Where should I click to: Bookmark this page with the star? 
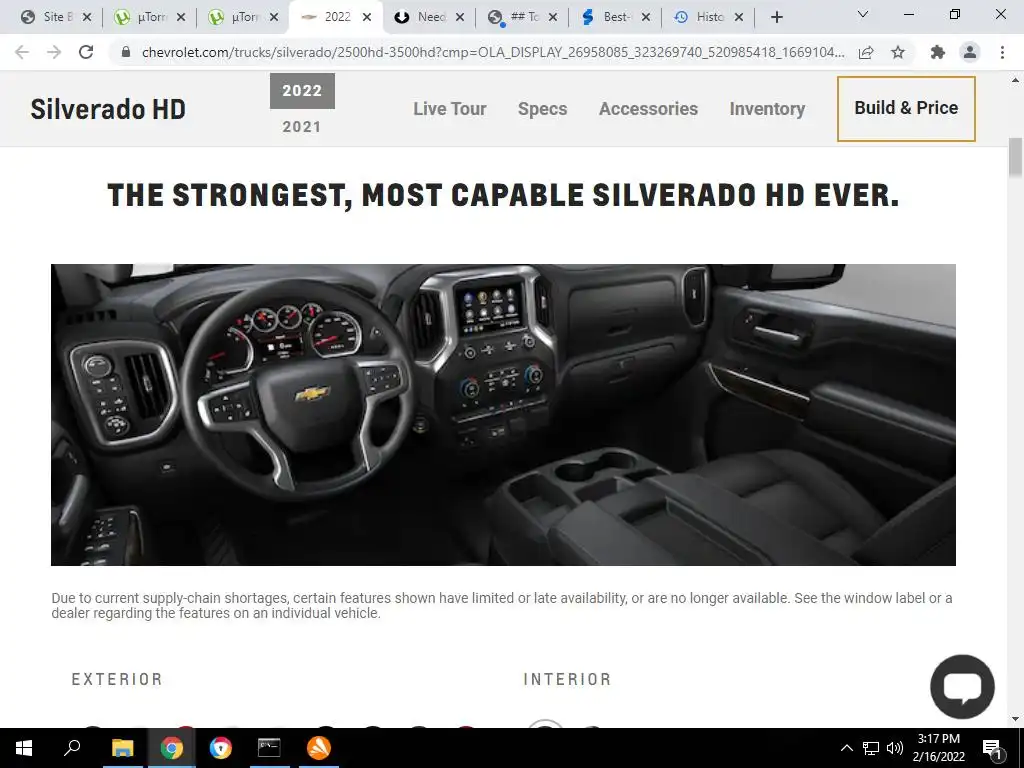898,52
